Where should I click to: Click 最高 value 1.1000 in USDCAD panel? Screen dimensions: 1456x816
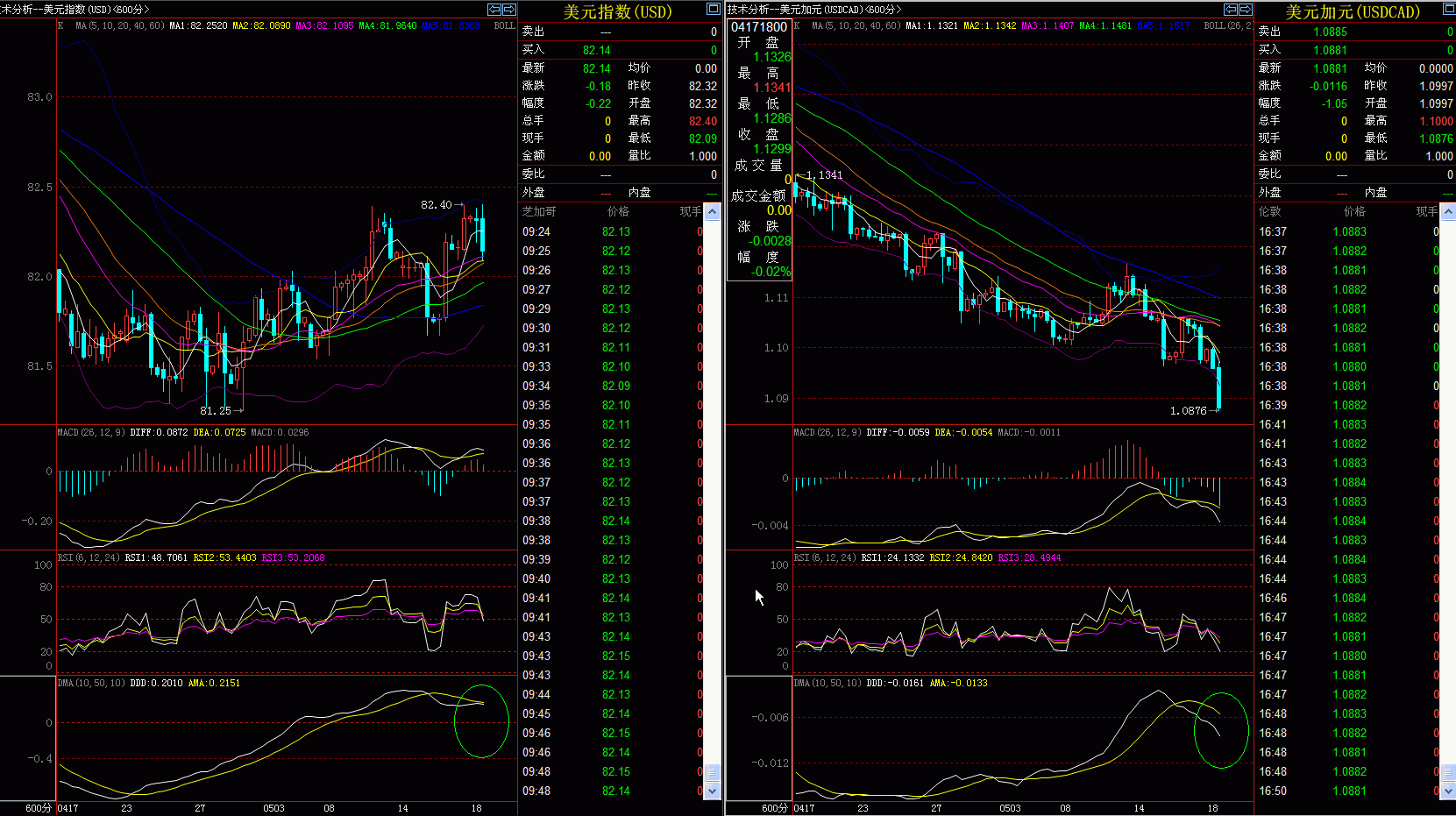pos(1437,121)
